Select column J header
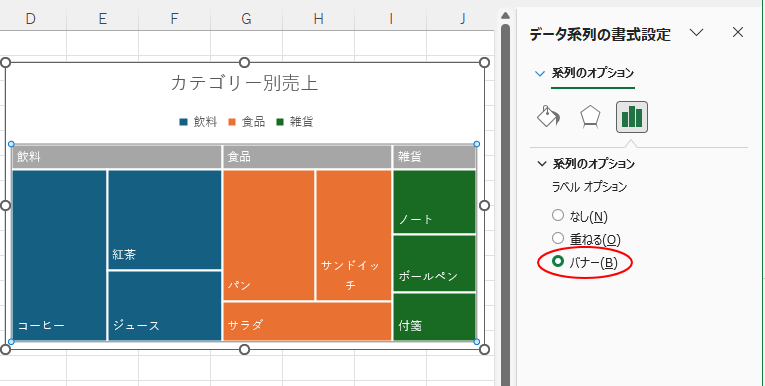765x386 pixels. point(462,19)
